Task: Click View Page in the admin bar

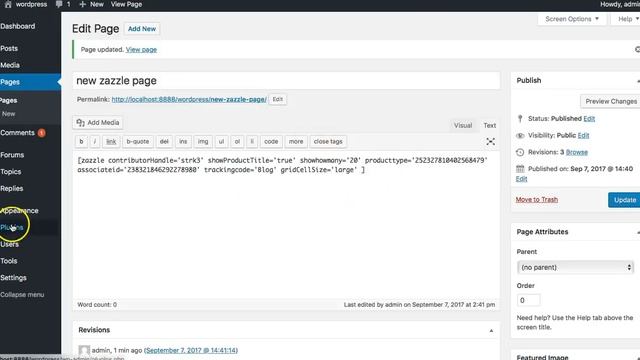Action: point(126,4)
